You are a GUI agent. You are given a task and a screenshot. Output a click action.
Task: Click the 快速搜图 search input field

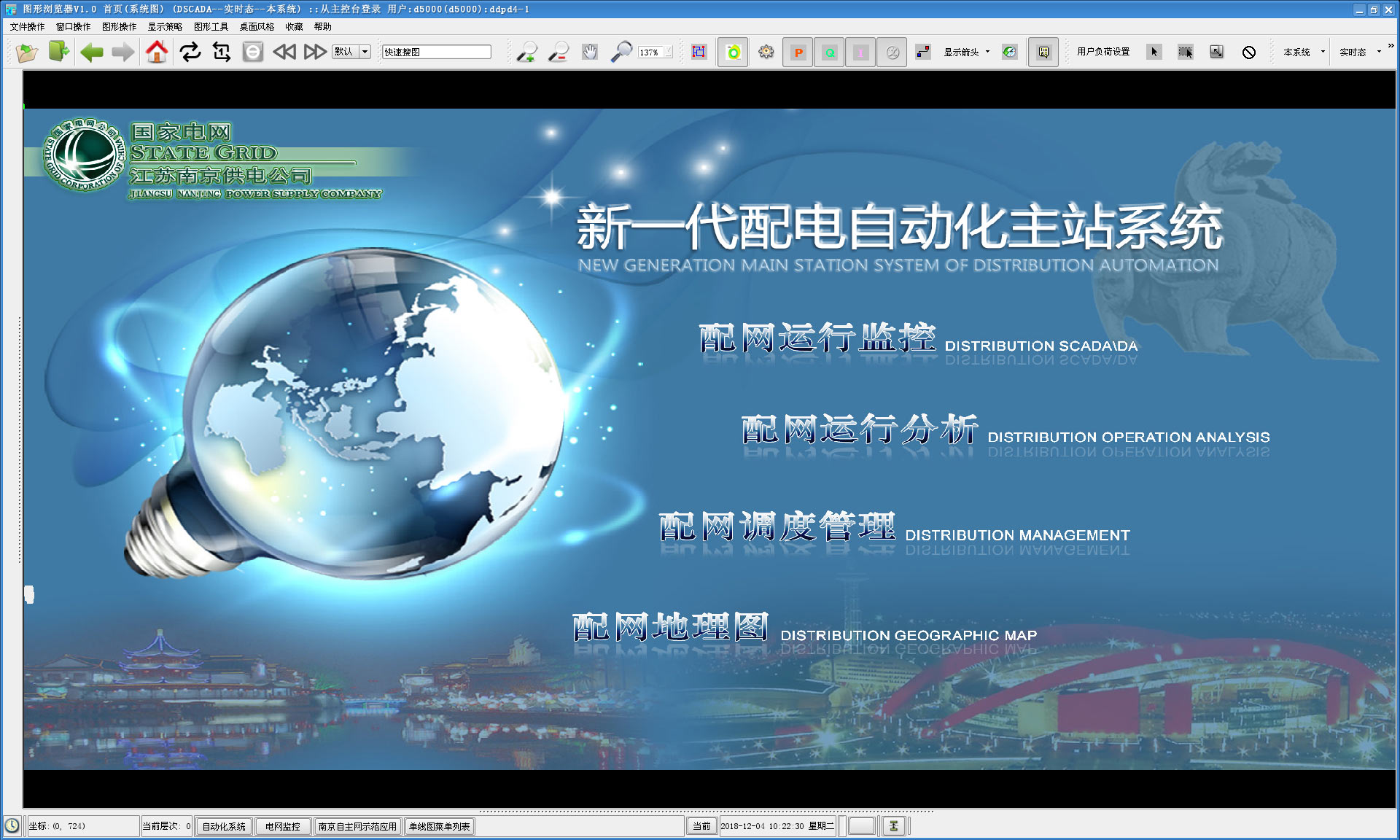[437, 52]
